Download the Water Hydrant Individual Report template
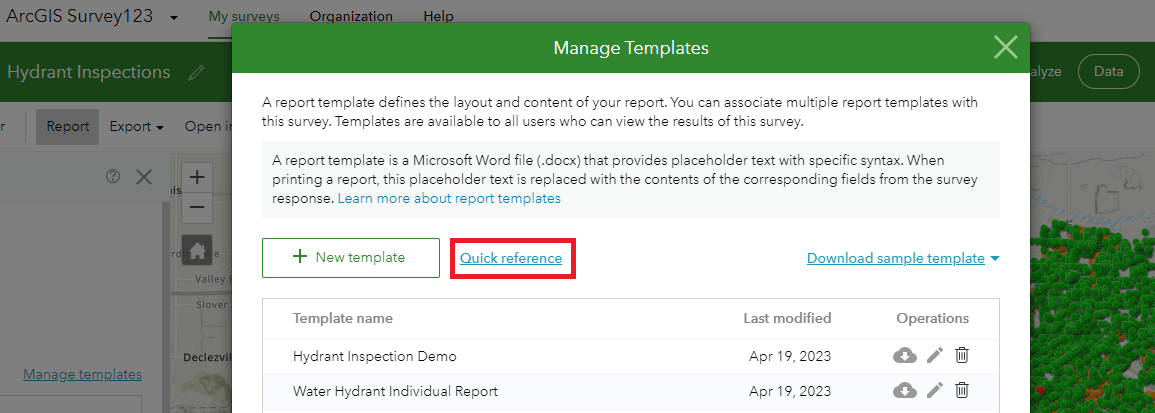Viewport: 1155px width, 413px height. pyautogui.click(x=904, y=391)
